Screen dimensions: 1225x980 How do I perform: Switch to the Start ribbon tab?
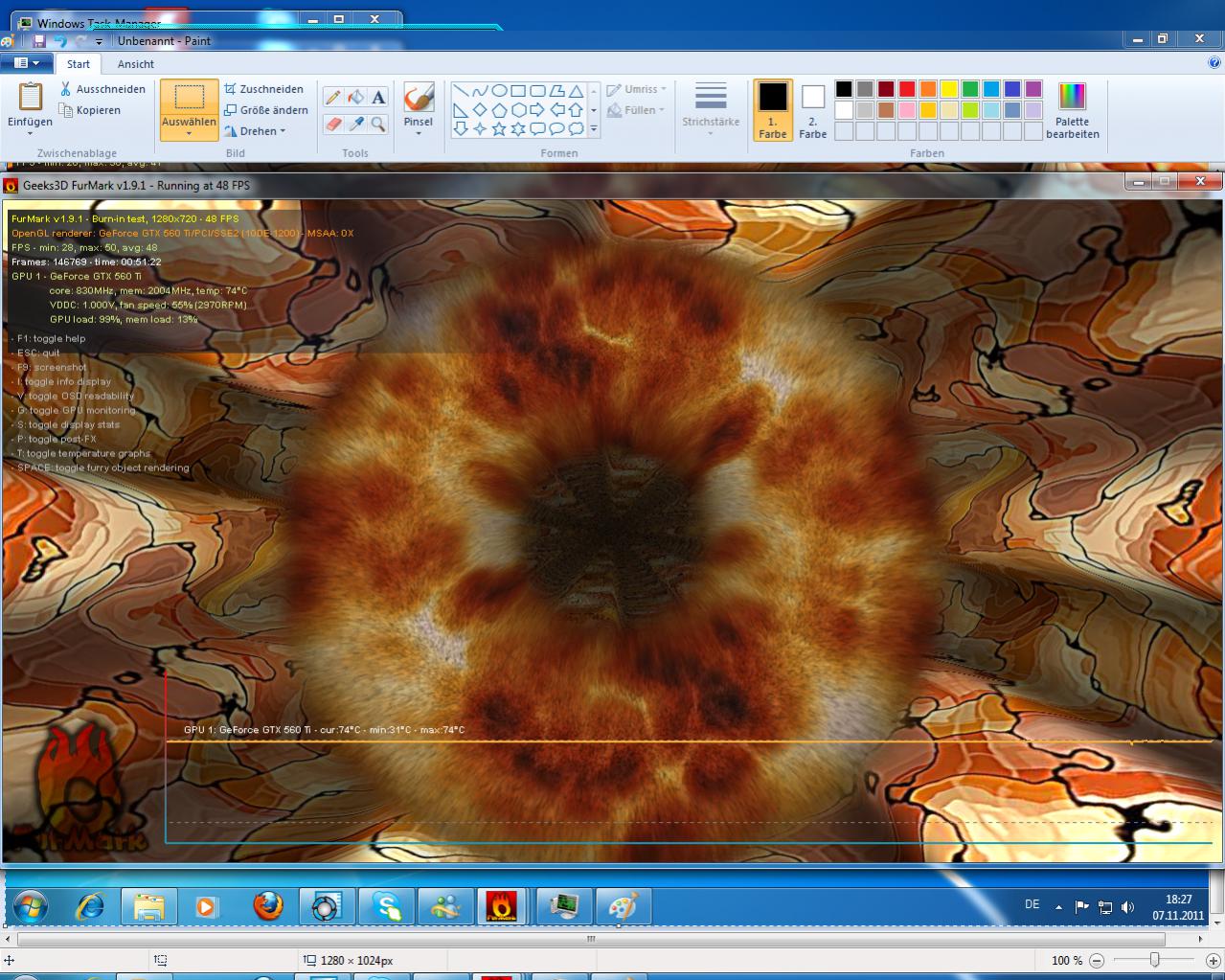point(79,64)
